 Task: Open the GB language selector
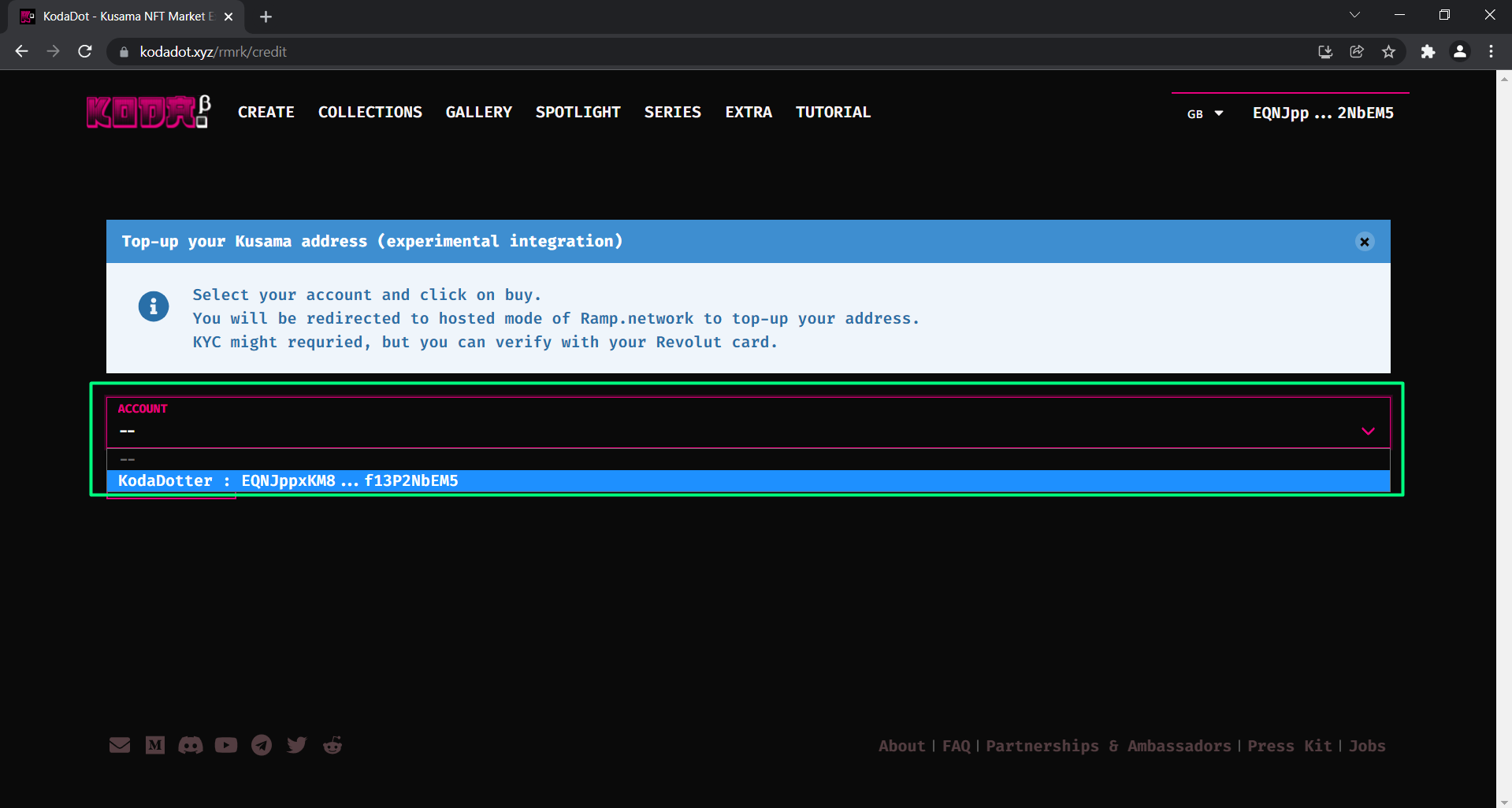(1205, 113)
